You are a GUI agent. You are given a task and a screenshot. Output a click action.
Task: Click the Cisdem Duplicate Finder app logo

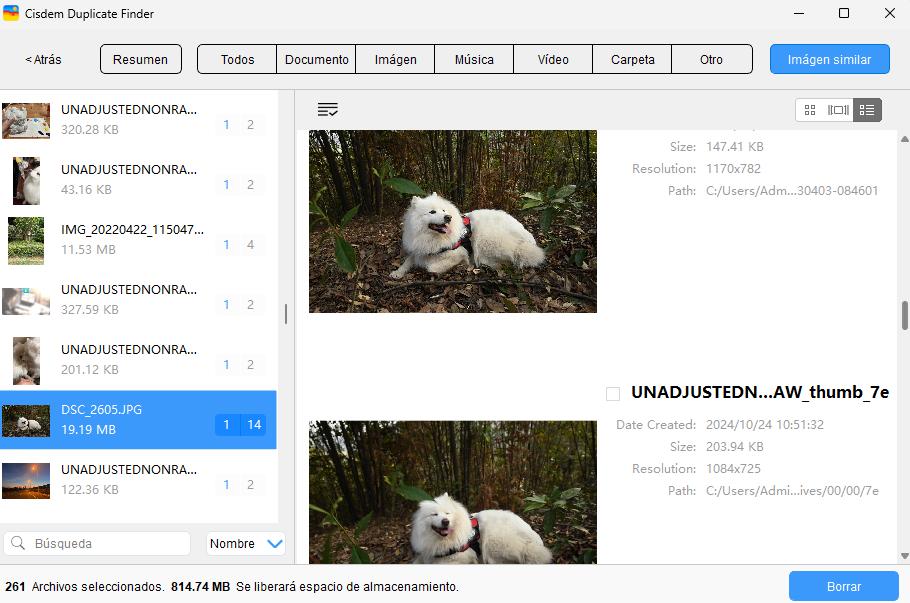click(x=12, y=14)
